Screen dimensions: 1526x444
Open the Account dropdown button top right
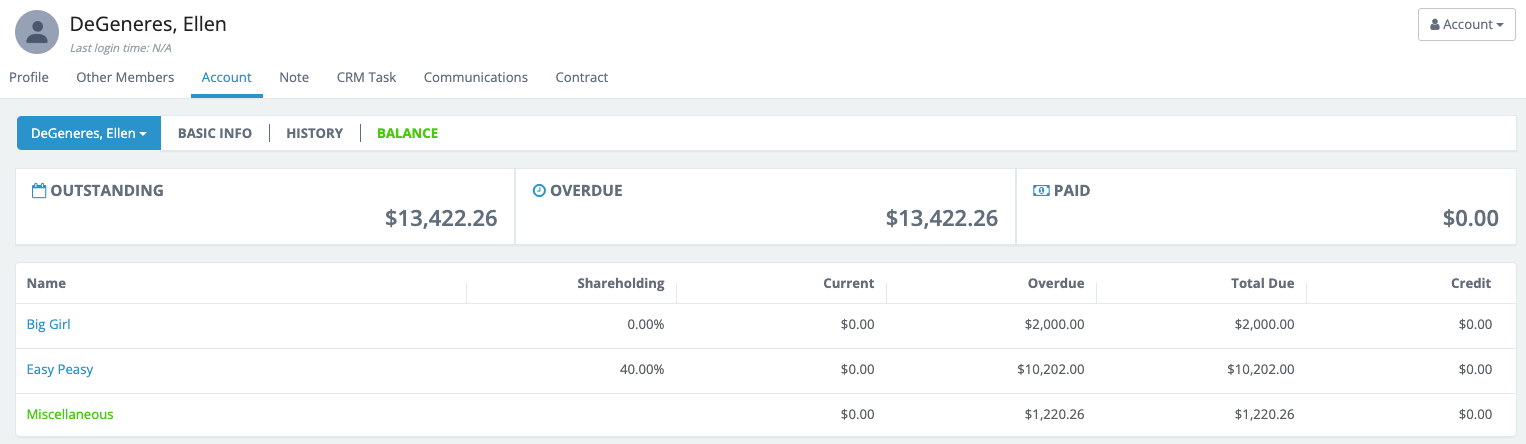click(1466, 25)
